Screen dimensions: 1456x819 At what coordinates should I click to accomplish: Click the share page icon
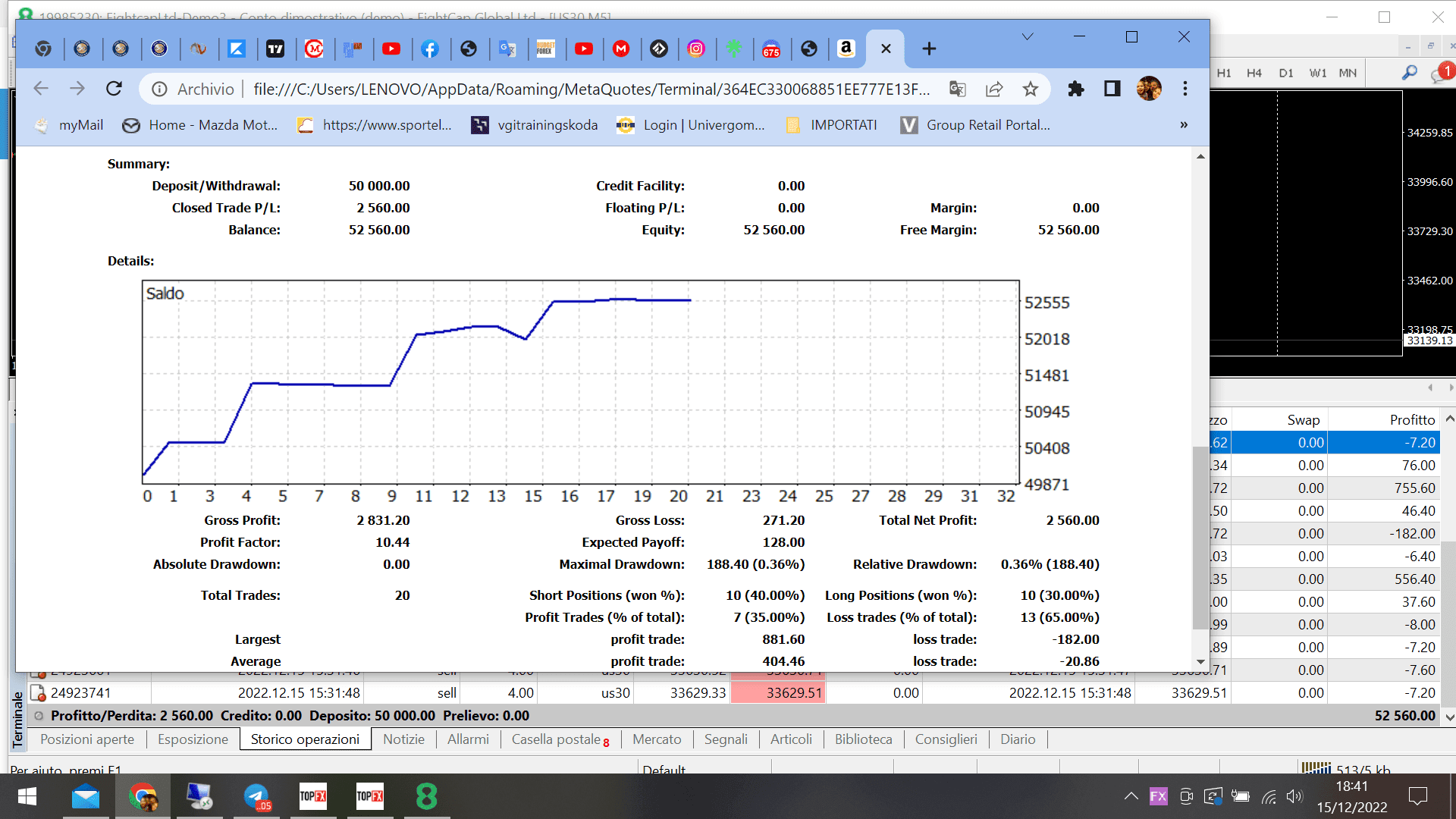(994, 89)
